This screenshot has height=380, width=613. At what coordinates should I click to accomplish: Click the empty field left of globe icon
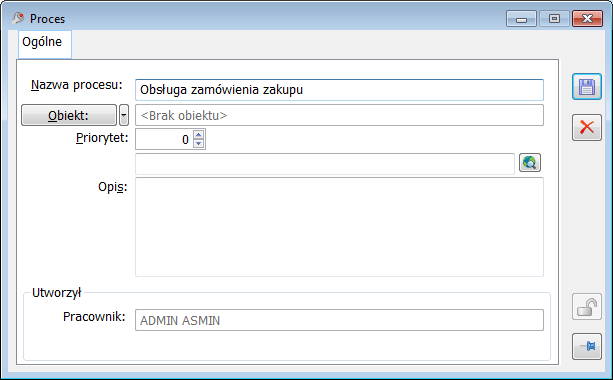(324, 164)
